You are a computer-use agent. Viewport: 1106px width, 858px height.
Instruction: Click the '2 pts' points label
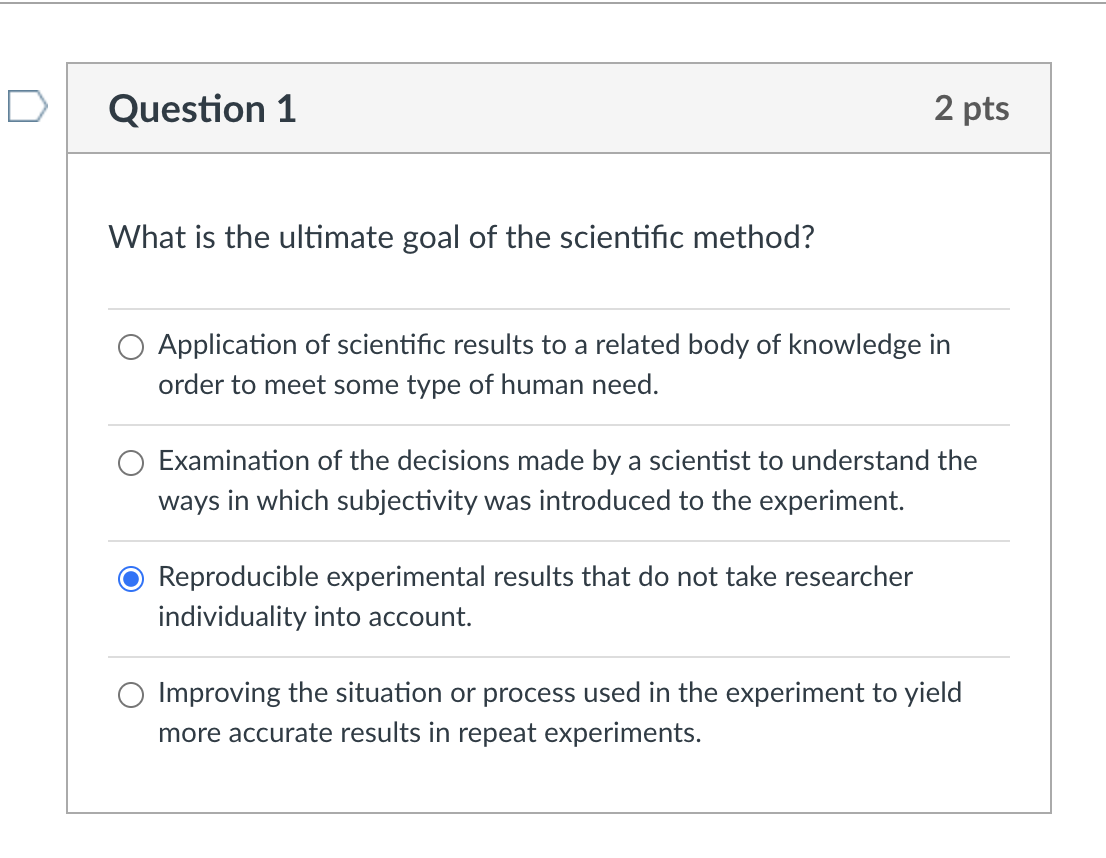tap(972, 109)
